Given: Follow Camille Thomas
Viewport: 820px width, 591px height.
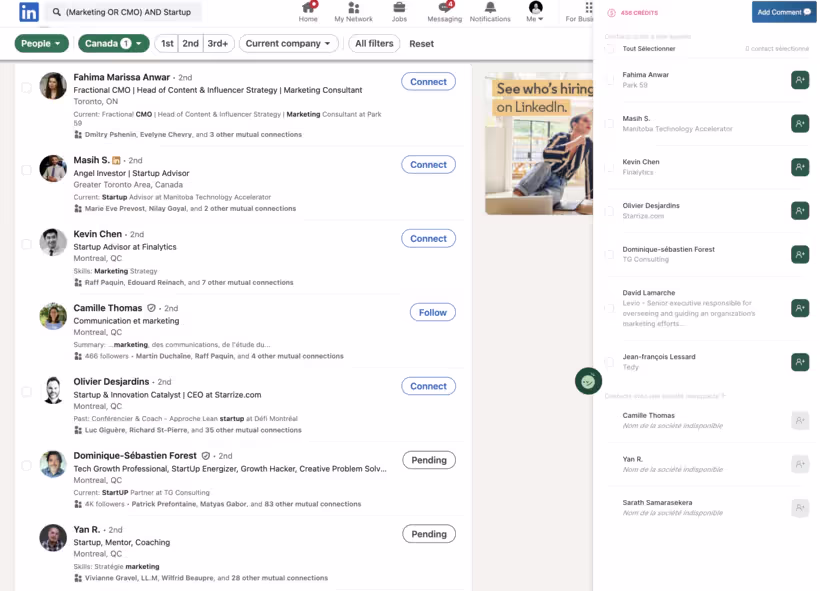Looking at the screenshot, I should pyautogui.click(x=432, y=312).
